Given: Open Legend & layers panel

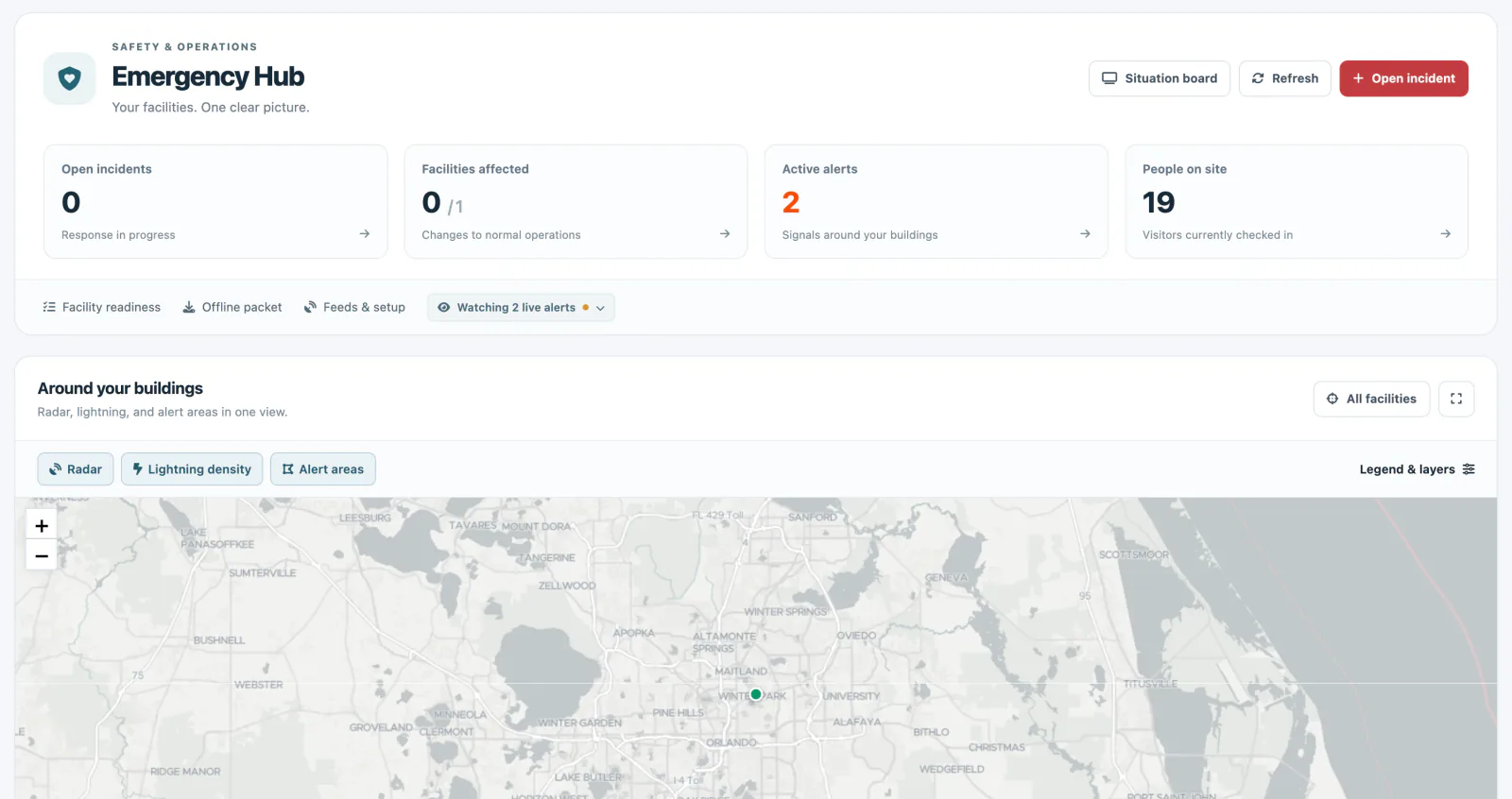Looking at the screenshot, I should 1417,469.
